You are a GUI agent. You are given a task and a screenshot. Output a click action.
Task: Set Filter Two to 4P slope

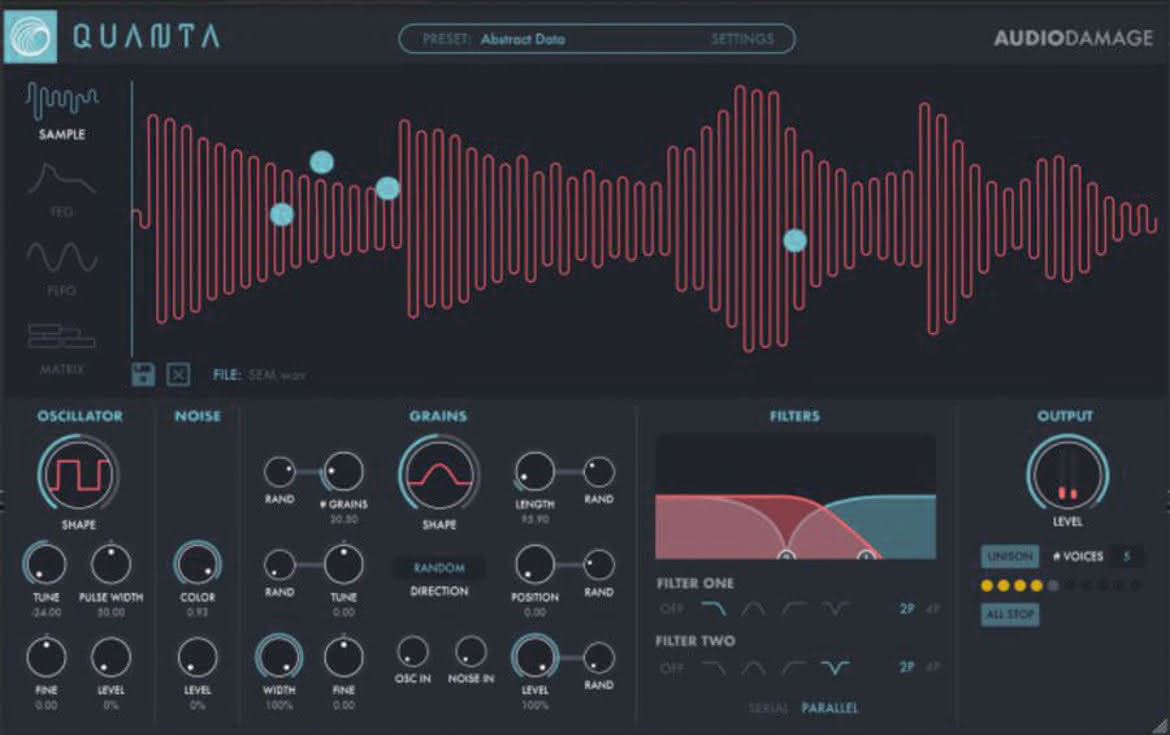tap(933, 667)
